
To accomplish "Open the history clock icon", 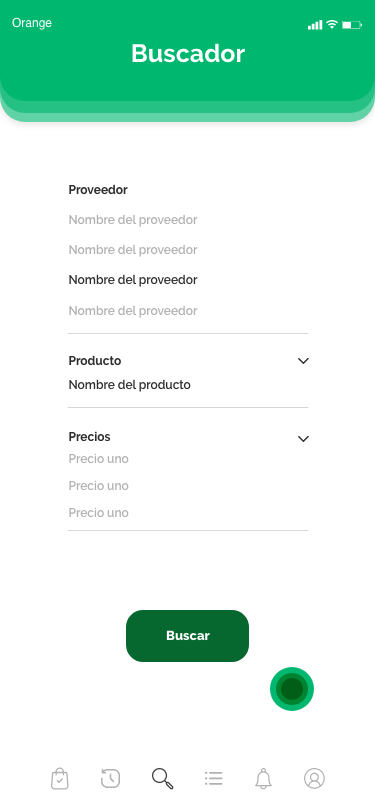I will (110, 778).
